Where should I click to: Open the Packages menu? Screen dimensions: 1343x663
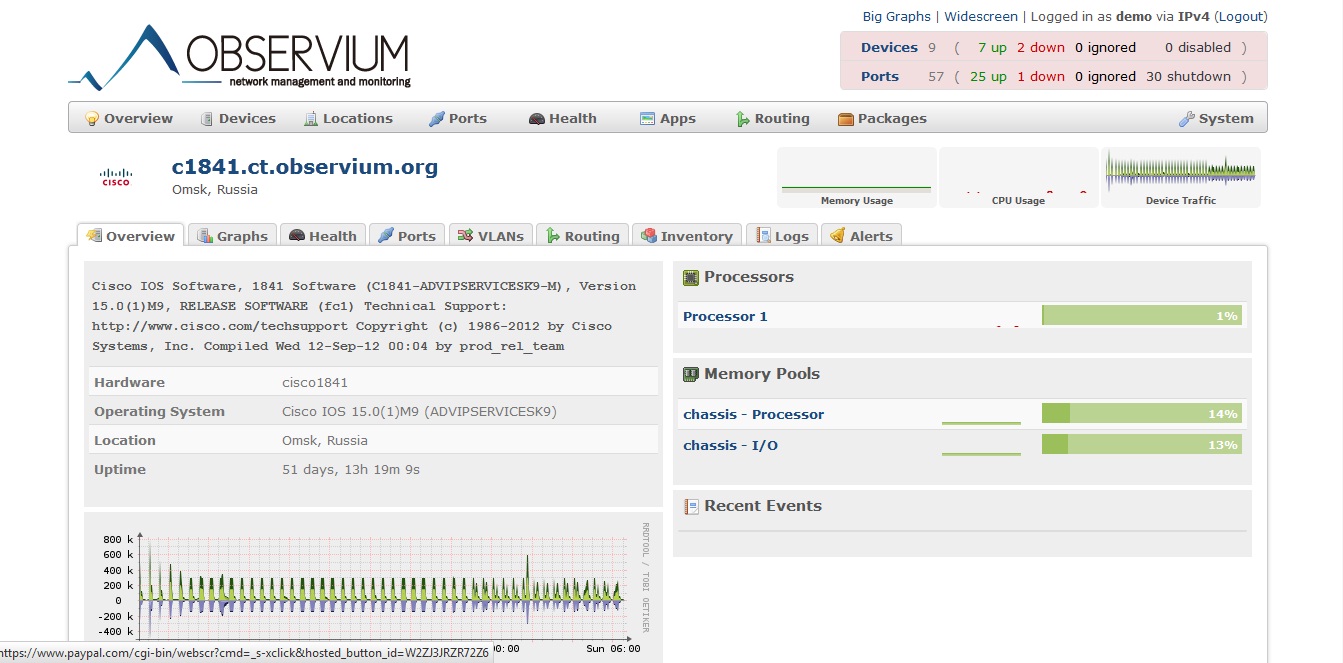[x=882, y=118]
